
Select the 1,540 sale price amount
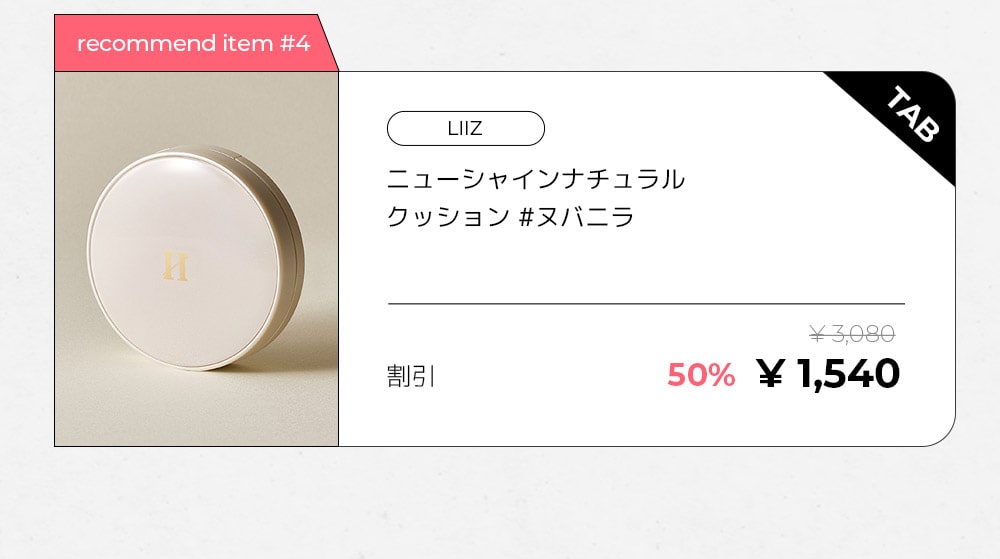tap(846, 374)
